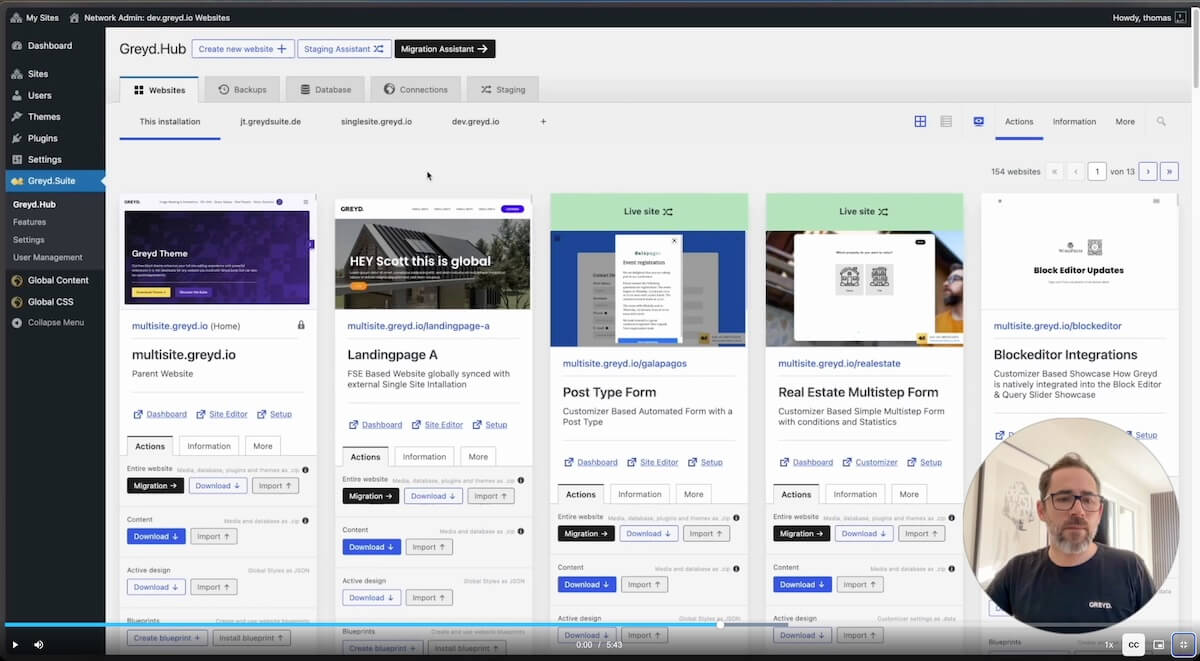Open the Database tab
Screen dimensions: 1200x661
(325, 89)
